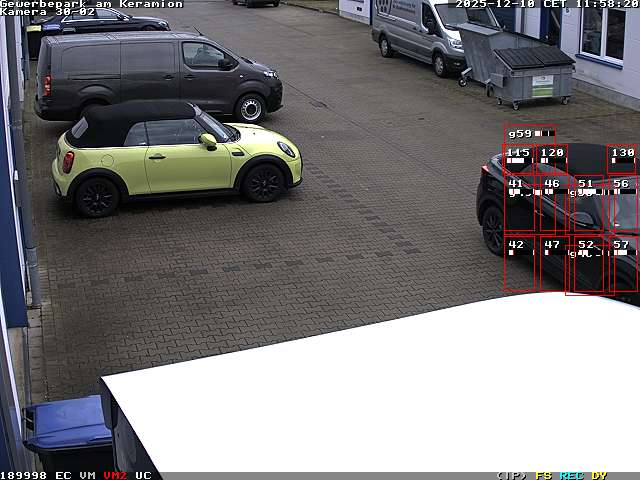
Task: Click the yellow FS status indicator
Action: click(544, 475)
